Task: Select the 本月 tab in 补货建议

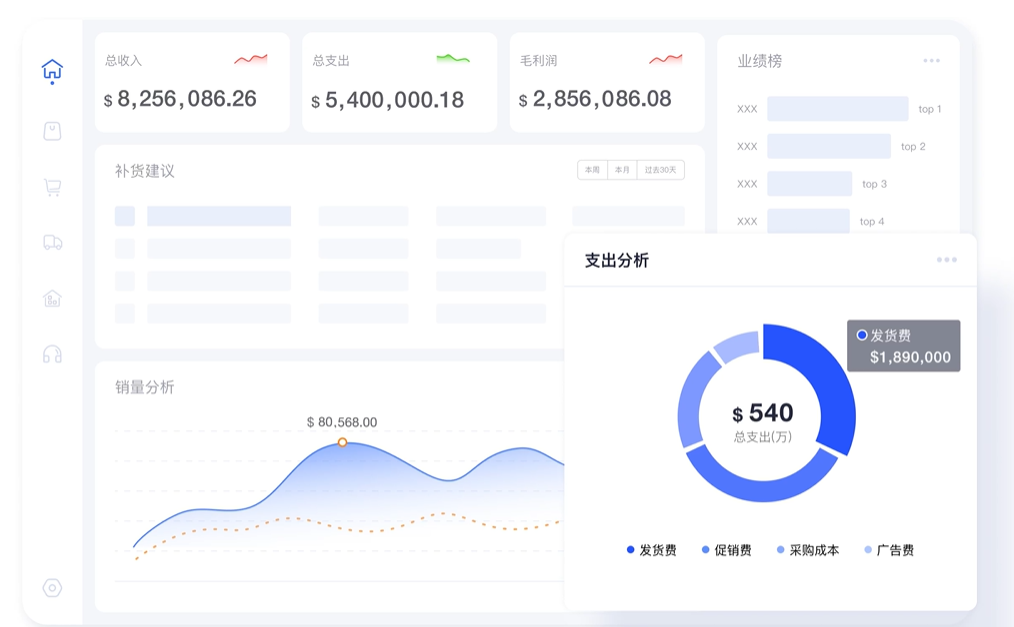Action: coord(622,170)
